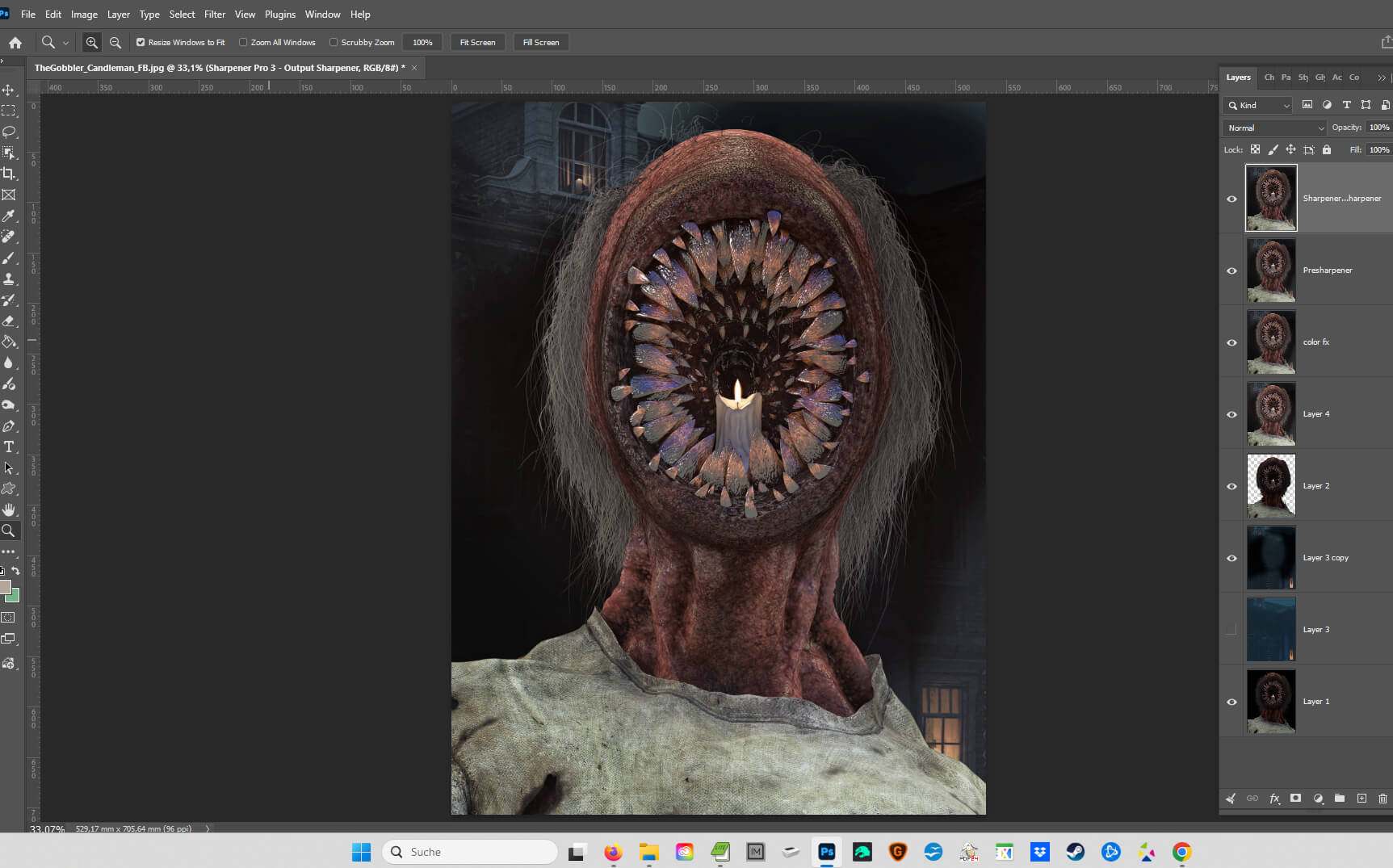Enable Zoom All Windows checkbox

pos(243,42)
